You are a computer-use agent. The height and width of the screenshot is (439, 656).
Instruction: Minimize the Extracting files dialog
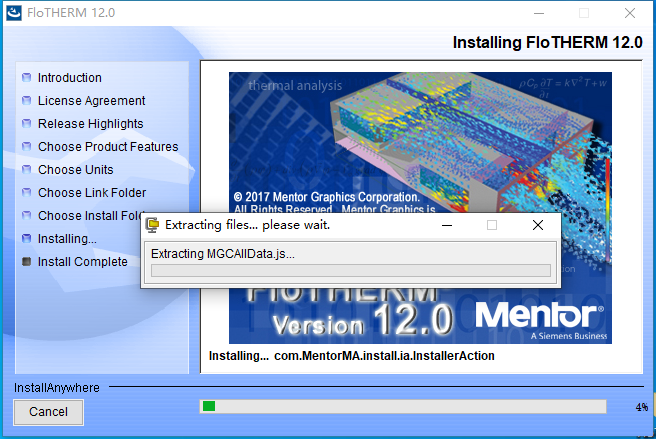point(447,225)
